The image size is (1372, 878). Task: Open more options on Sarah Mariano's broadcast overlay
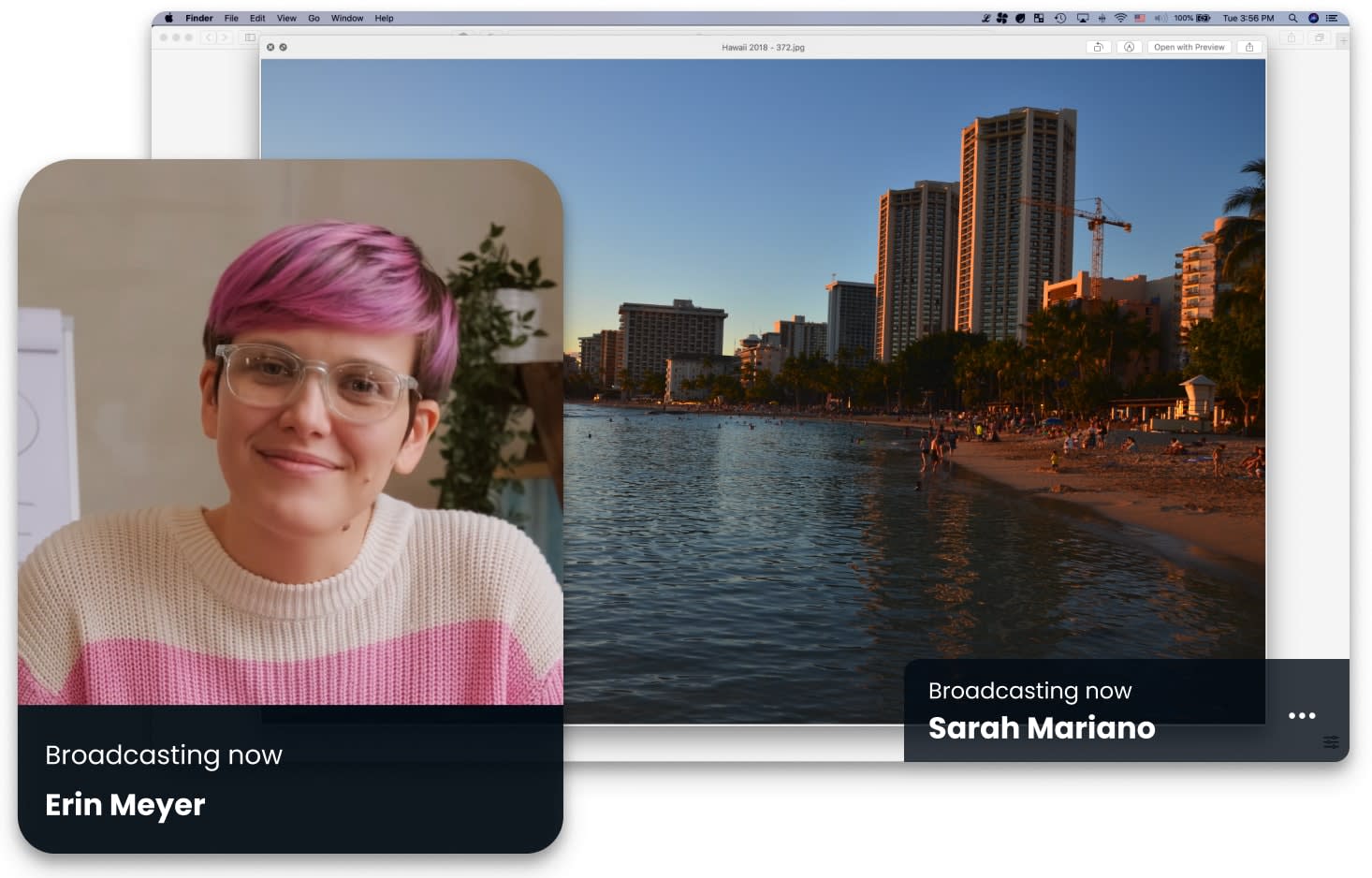[x=1302, y=714]
